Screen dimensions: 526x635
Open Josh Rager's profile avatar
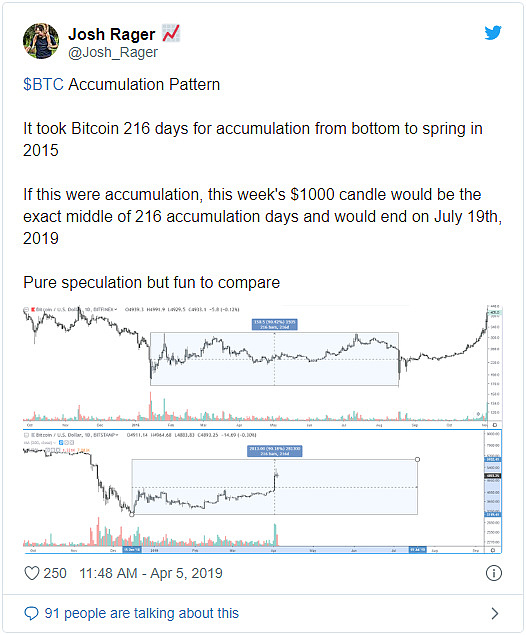point(40,41)
